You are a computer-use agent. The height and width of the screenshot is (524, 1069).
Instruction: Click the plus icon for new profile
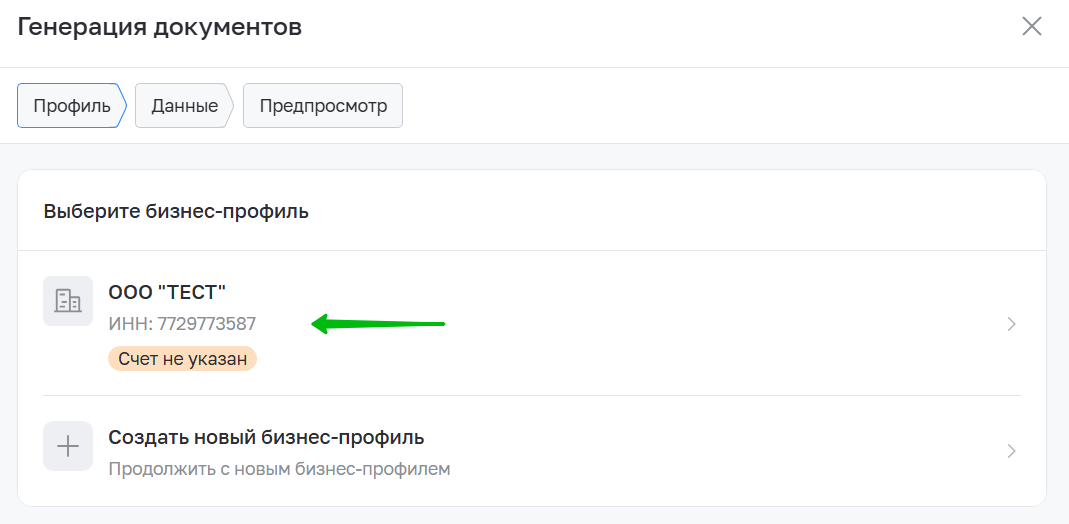[67, 446]
